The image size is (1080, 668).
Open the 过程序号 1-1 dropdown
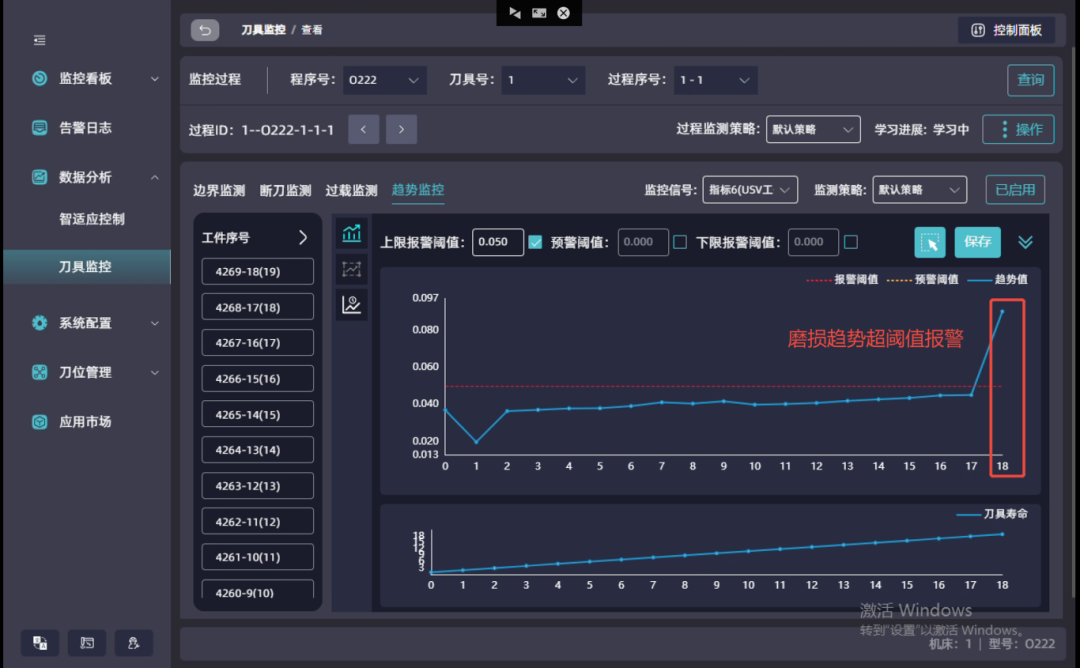pos(716,80)
